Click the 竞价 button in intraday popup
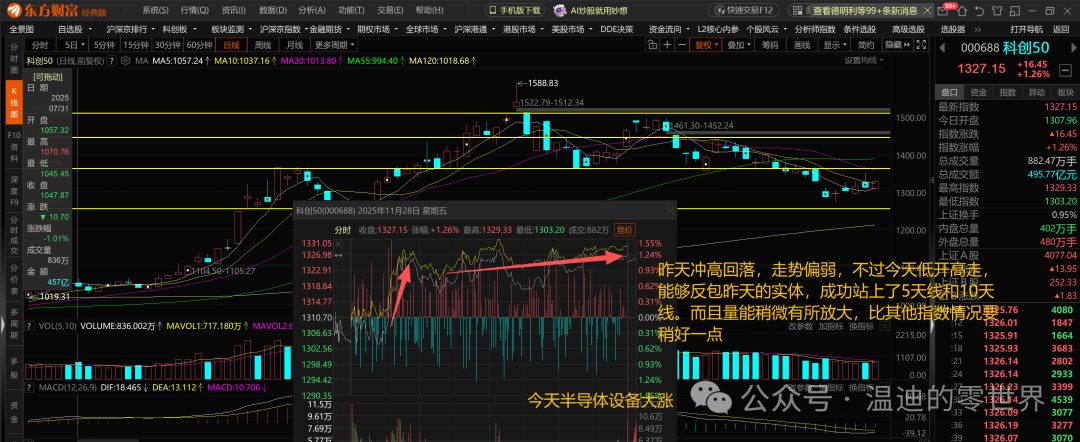Viewport: 1080px width, 442px height. click(x=625, y=230)
